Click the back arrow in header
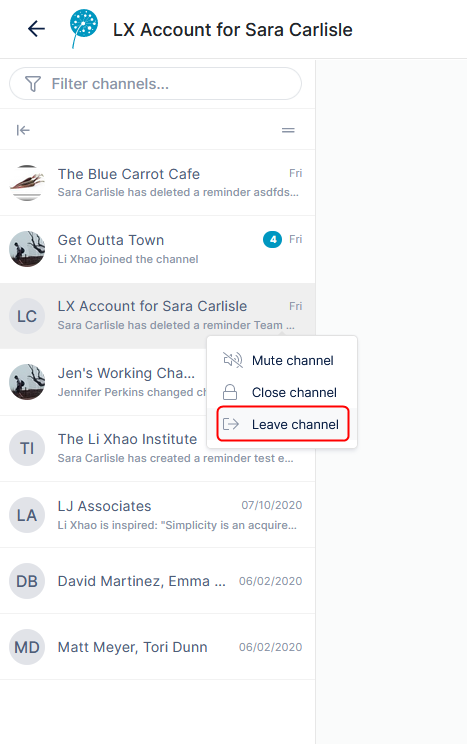This screenshot has height=744, width=467. click(x=36, y=29)
